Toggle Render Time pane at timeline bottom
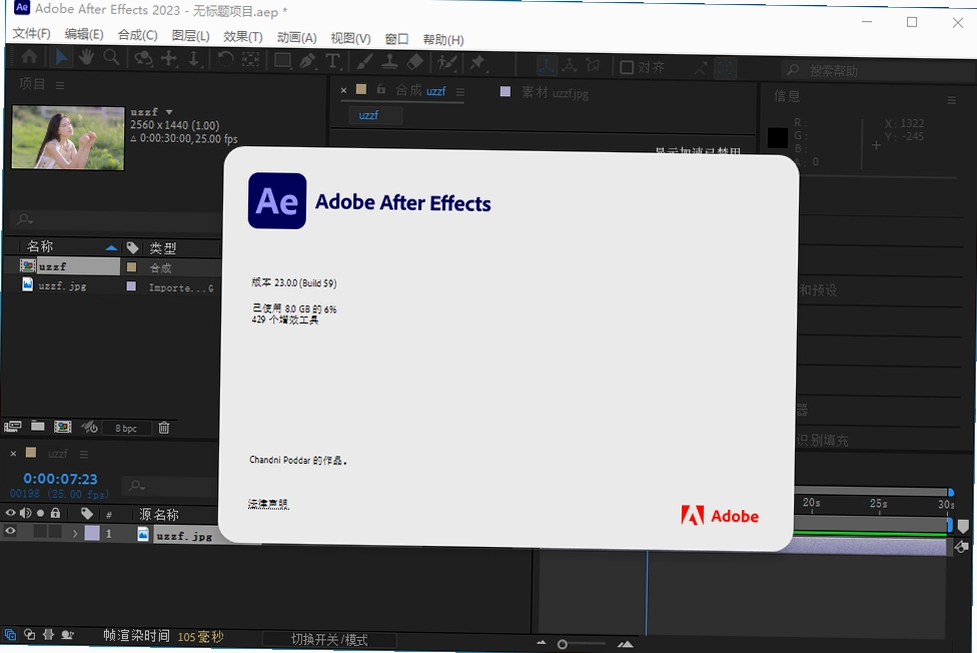 point(68,636)
